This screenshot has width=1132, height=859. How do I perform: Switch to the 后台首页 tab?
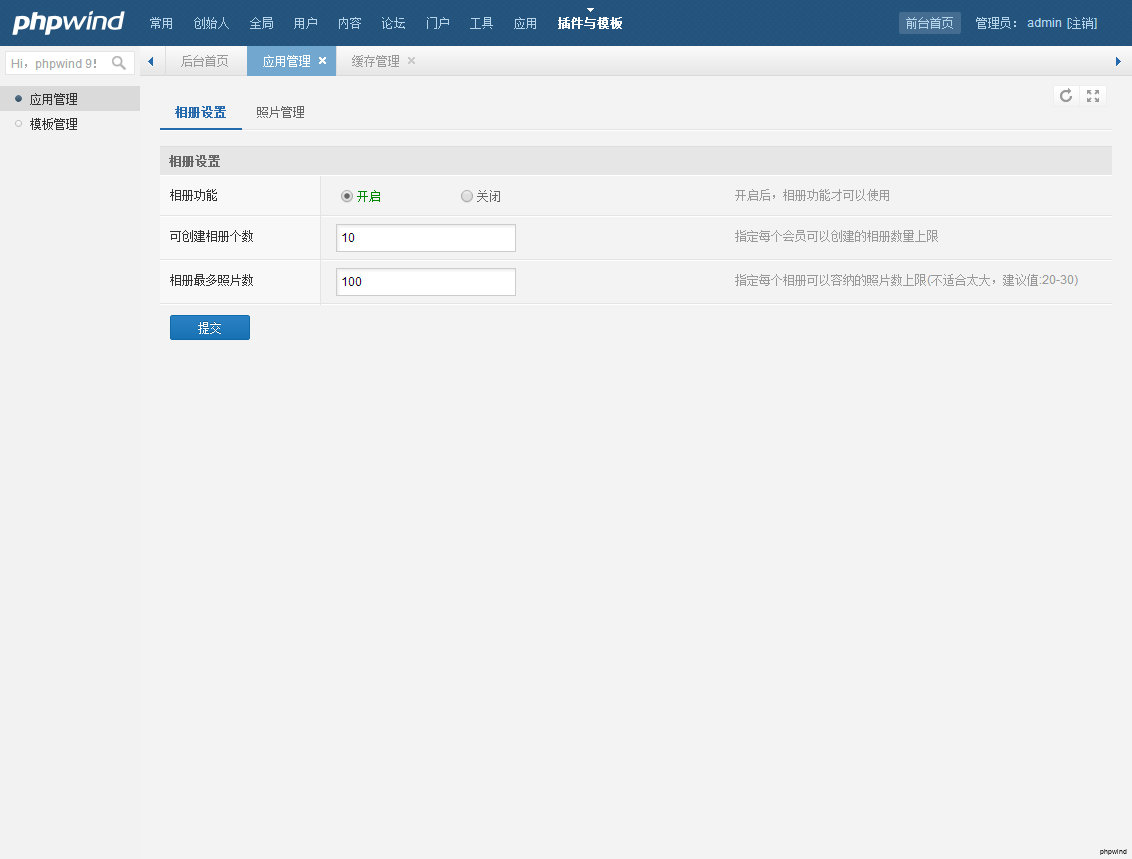[204, 61]
